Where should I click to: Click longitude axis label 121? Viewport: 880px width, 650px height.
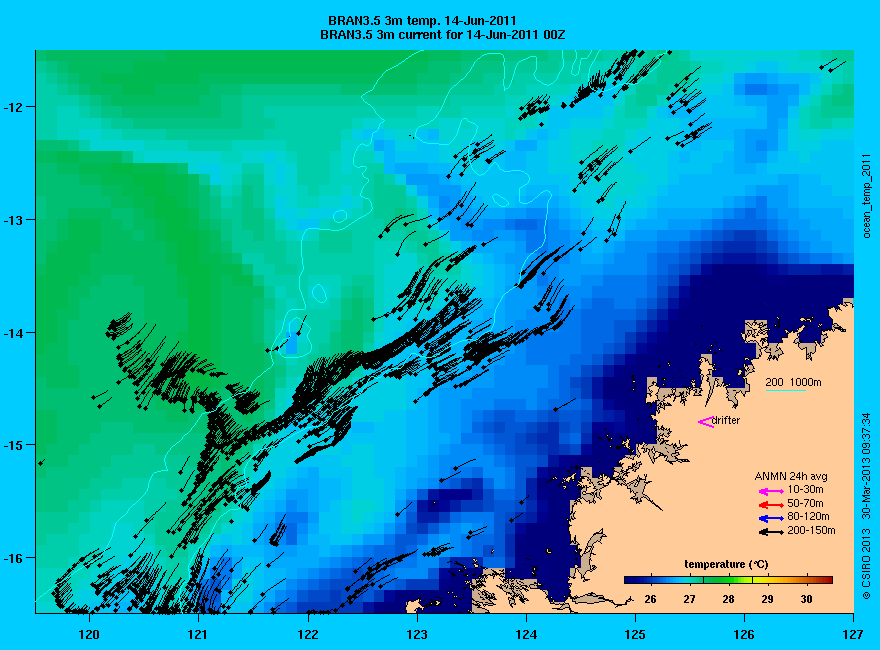pyautogui.click(x=198, y=635)
